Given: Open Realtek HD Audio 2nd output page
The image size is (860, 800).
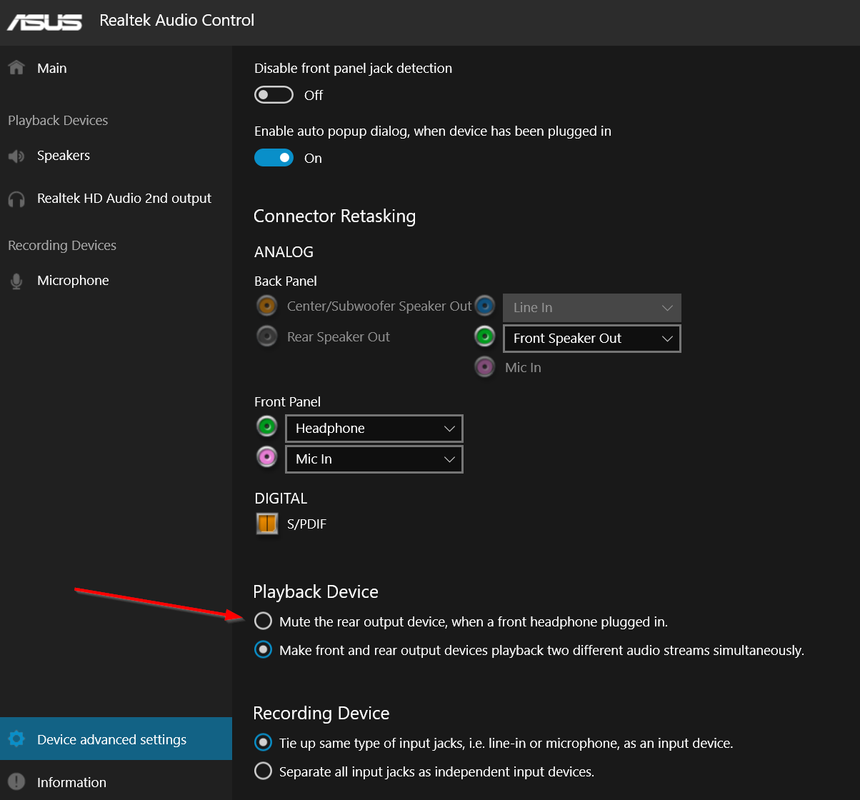Looking at the screenshot, I should point(116,198).
